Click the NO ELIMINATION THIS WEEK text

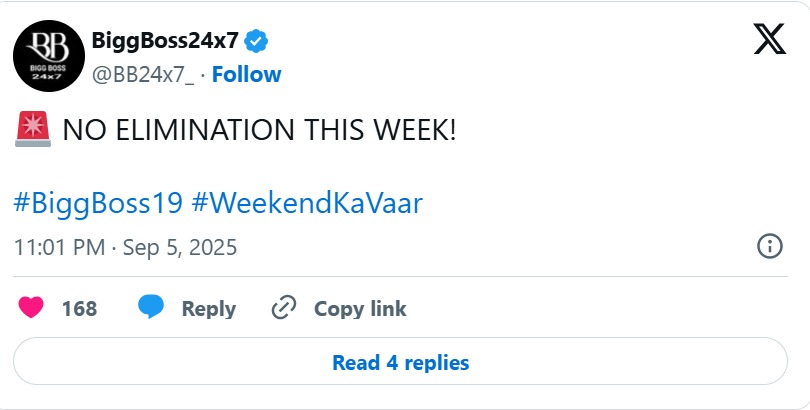[259, 130]
